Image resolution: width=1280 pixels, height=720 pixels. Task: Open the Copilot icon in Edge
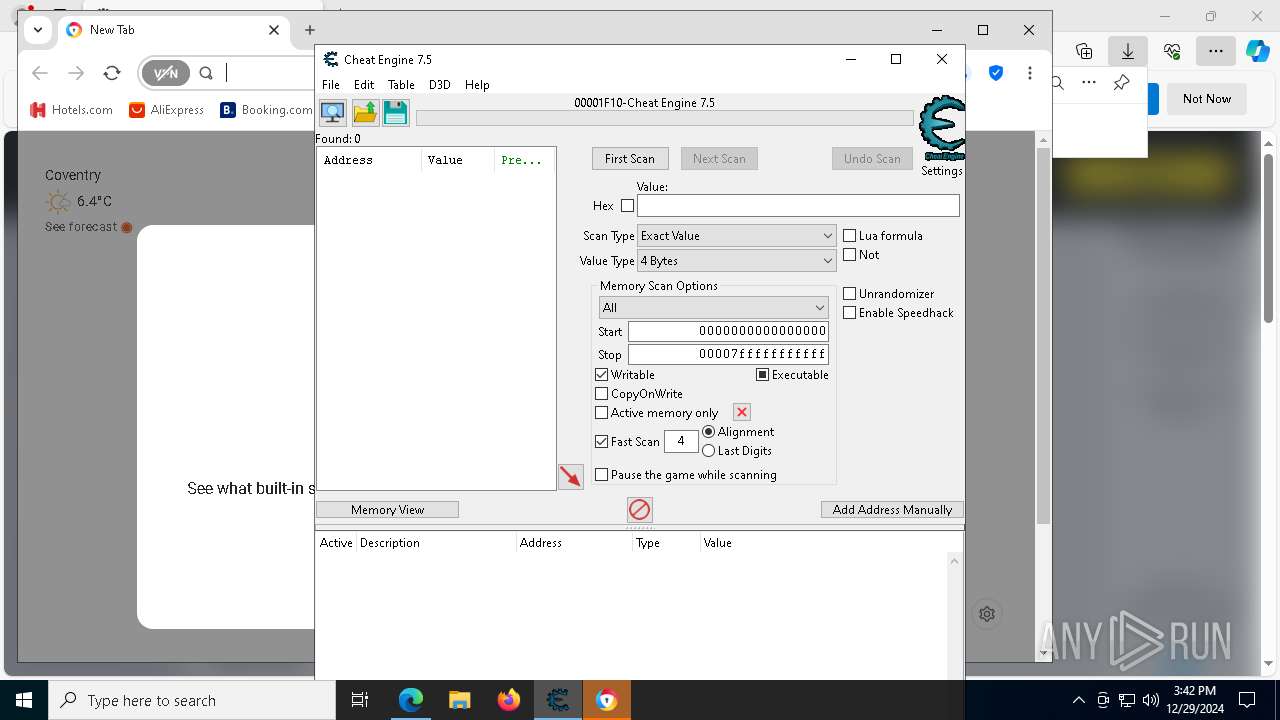[1258, 51]
